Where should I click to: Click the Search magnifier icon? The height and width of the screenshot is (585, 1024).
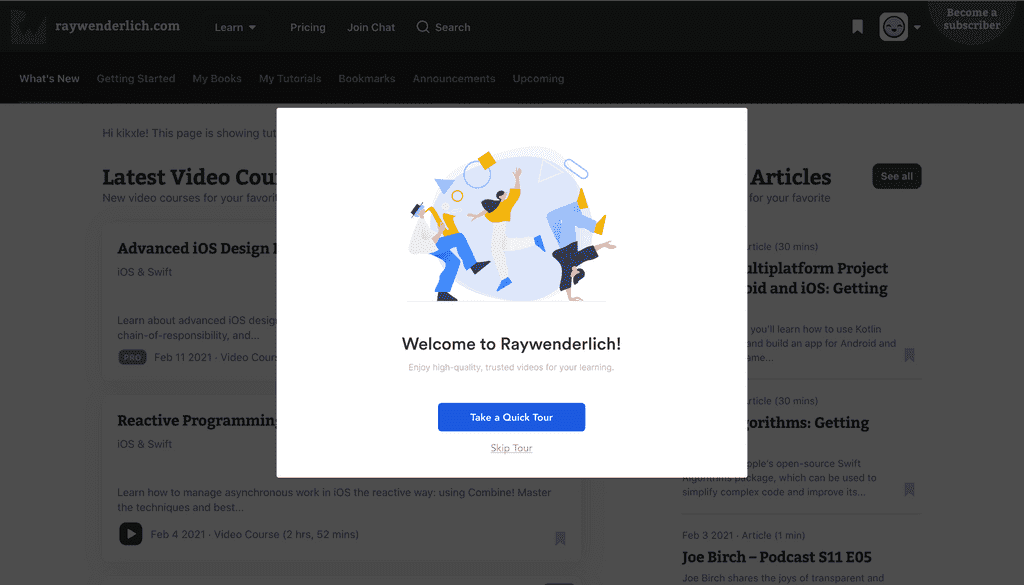coord(423,27)
